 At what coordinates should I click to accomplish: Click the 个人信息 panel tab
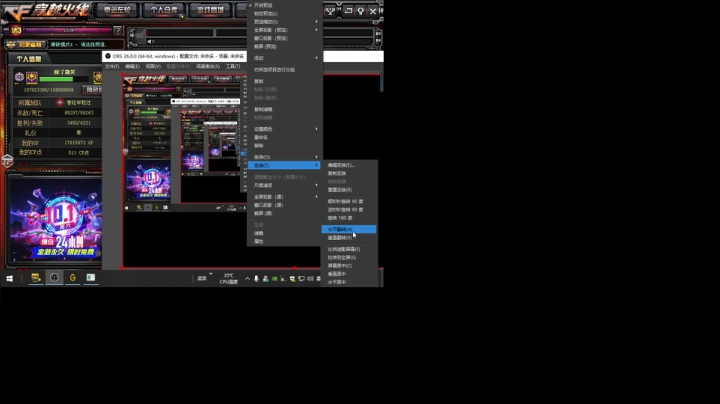(x=29, y=59)
